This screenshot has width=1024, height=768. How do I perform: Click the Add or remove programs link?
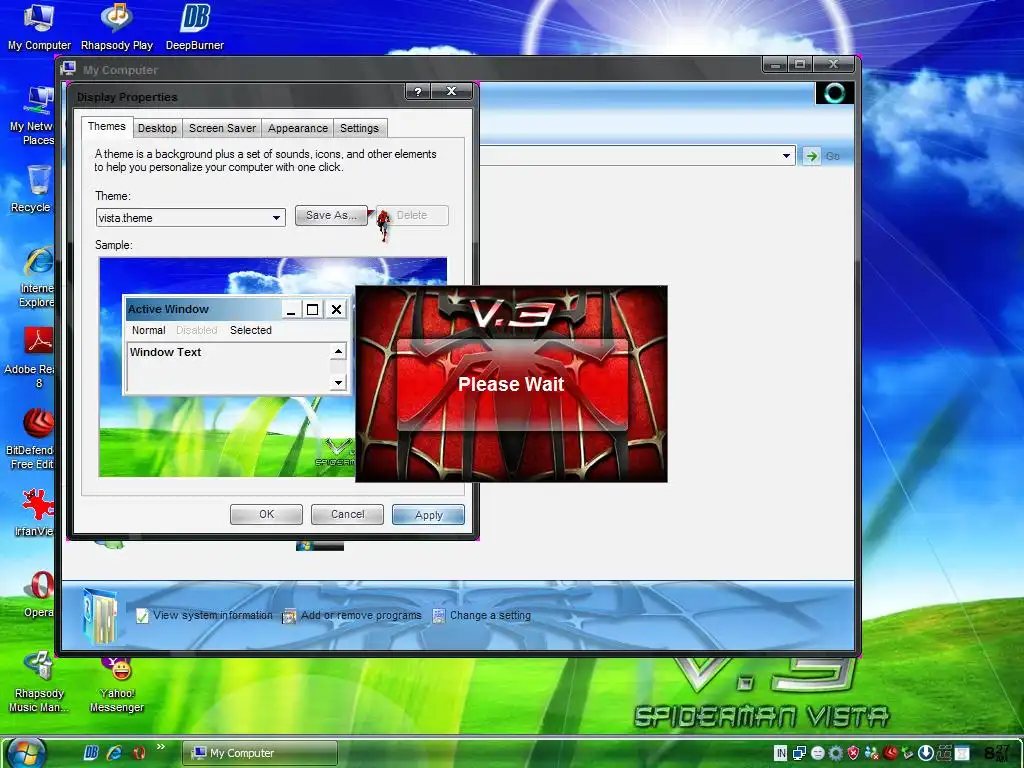pyautogui.click(x=361, y=615)
